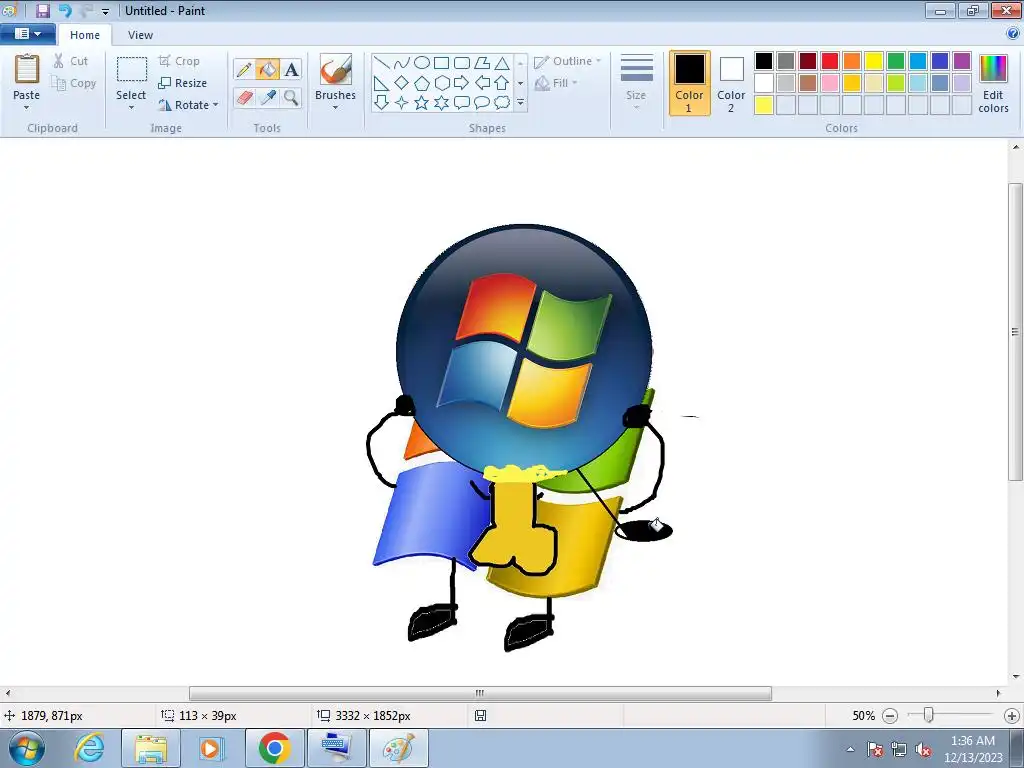Choose the Curve shape

pos(402,63)
